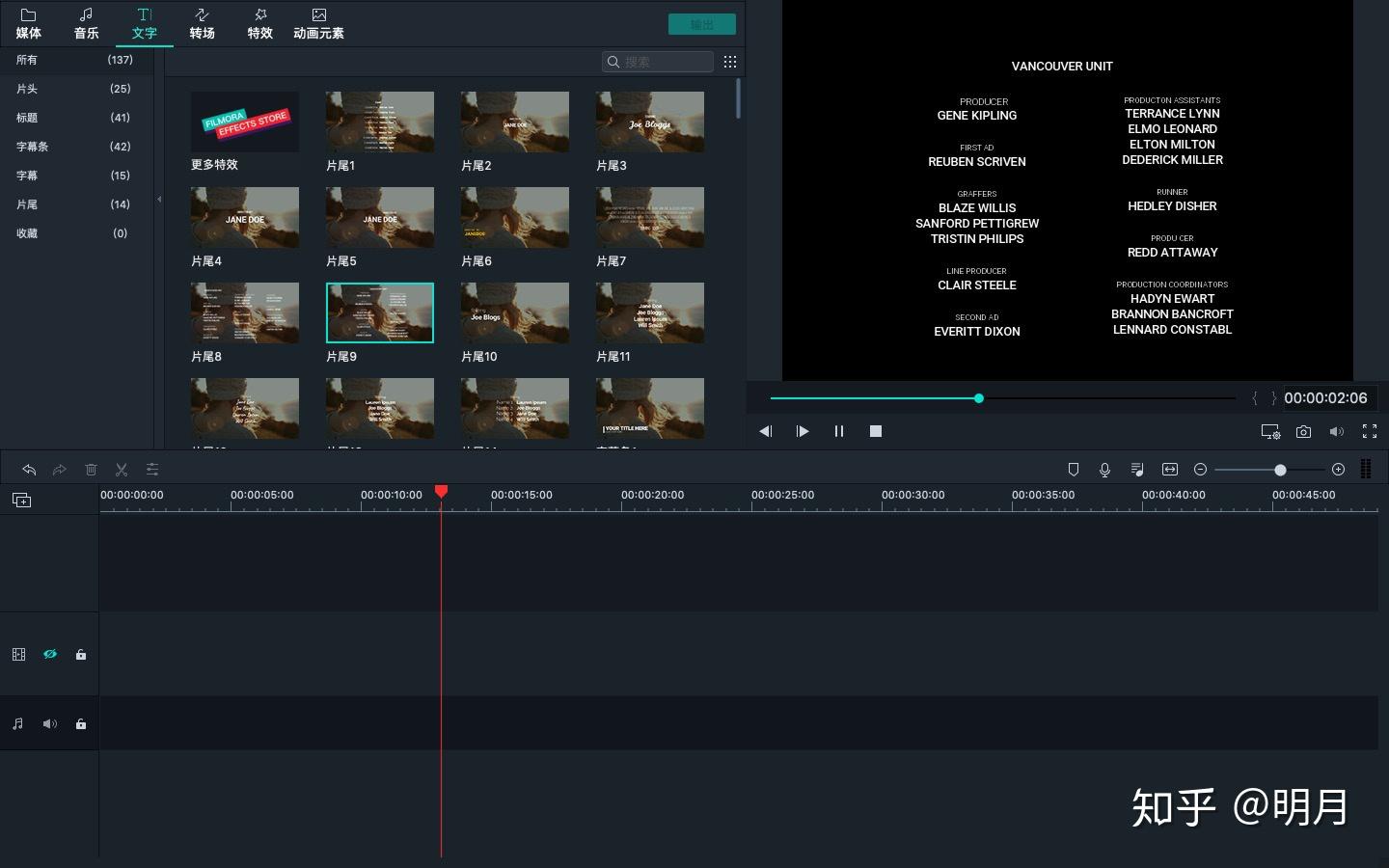Toggle the audio track lock
This screenshot has height=868, width=1389.
click(81, 723)
